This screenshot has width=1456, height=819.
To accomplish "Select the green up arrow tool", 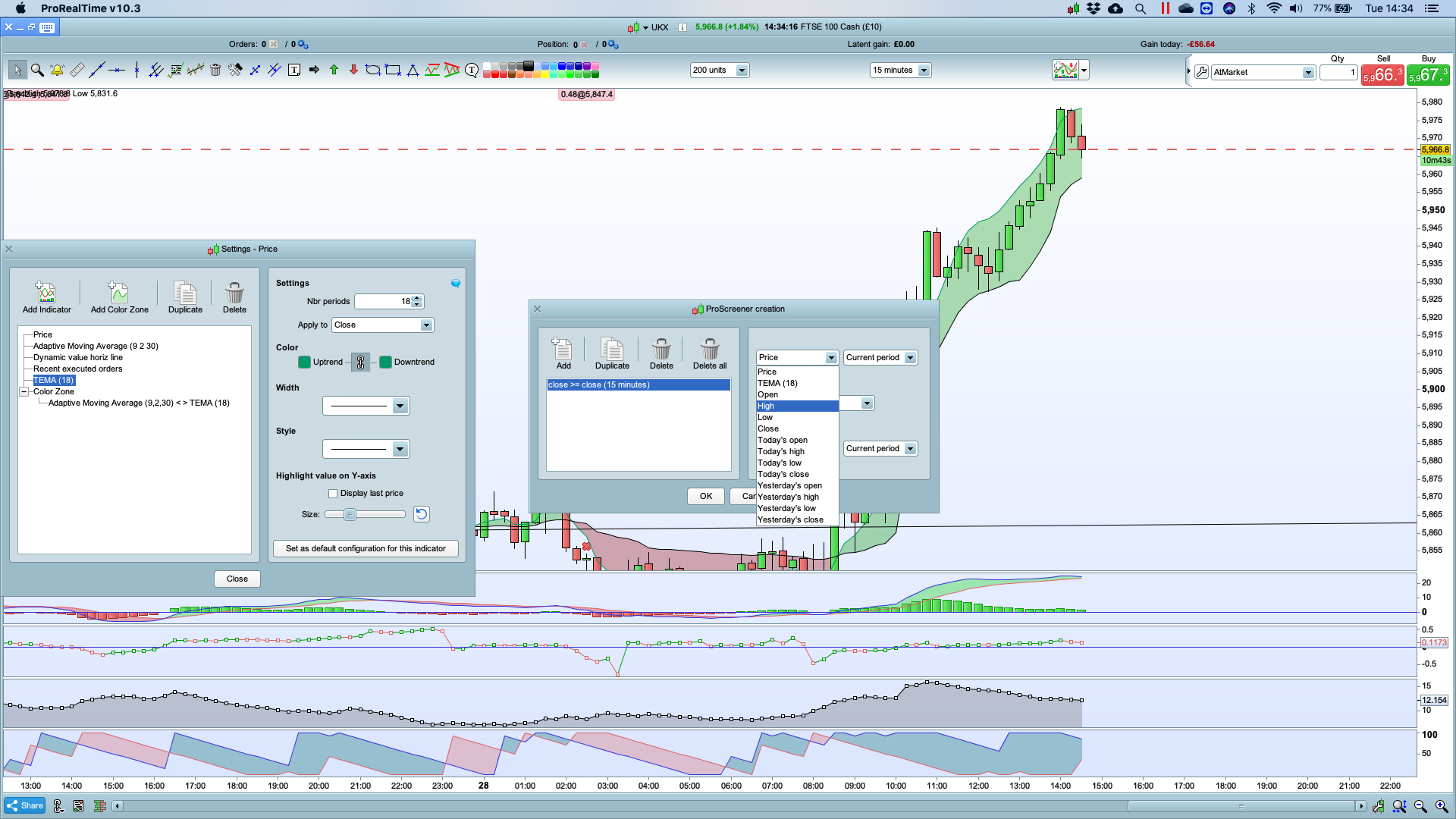I will click(334, 70).
